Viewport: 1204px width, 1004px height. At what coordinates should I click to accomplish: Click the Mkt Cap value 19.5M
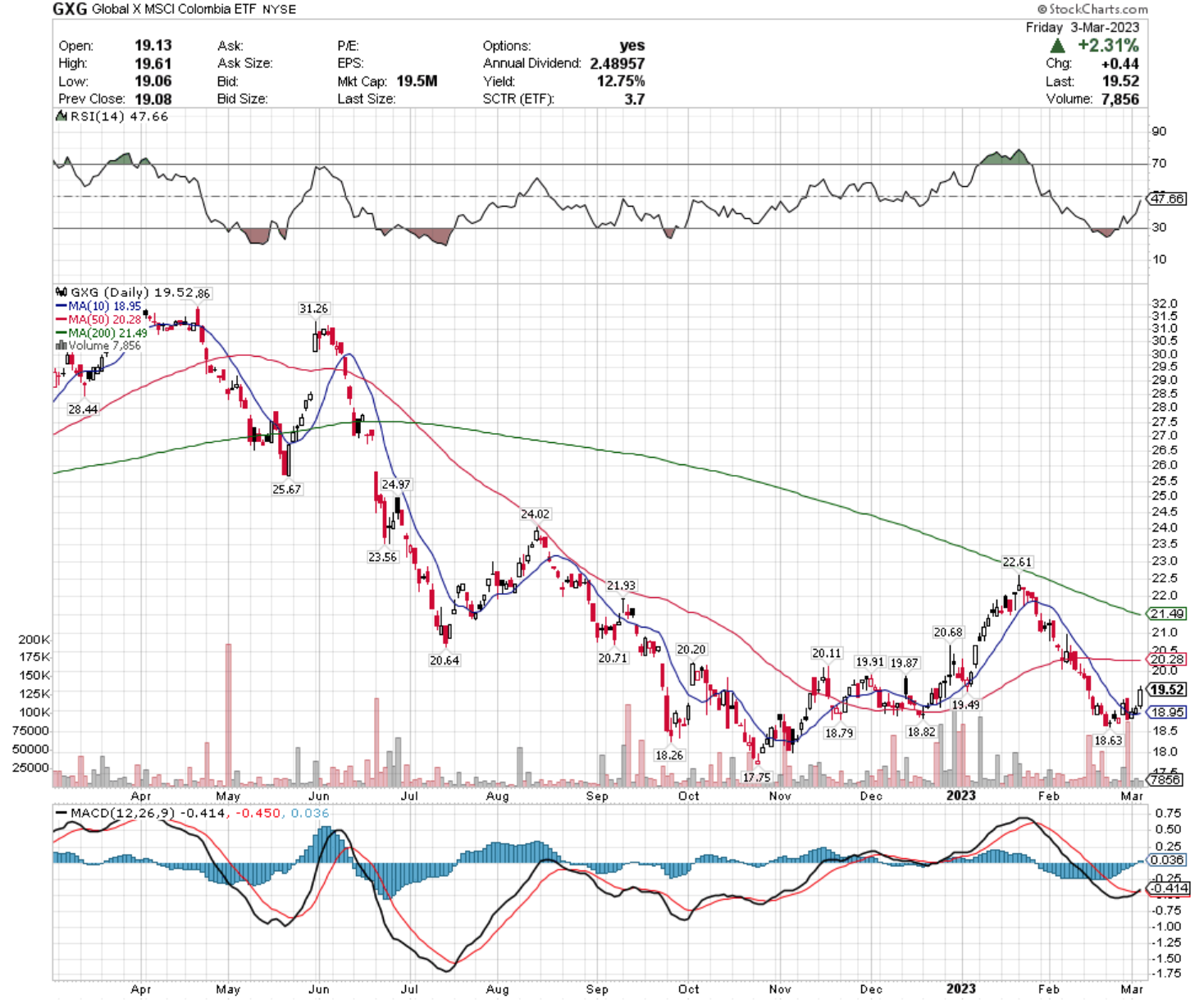pyautogui.click(x=417, y=81)
